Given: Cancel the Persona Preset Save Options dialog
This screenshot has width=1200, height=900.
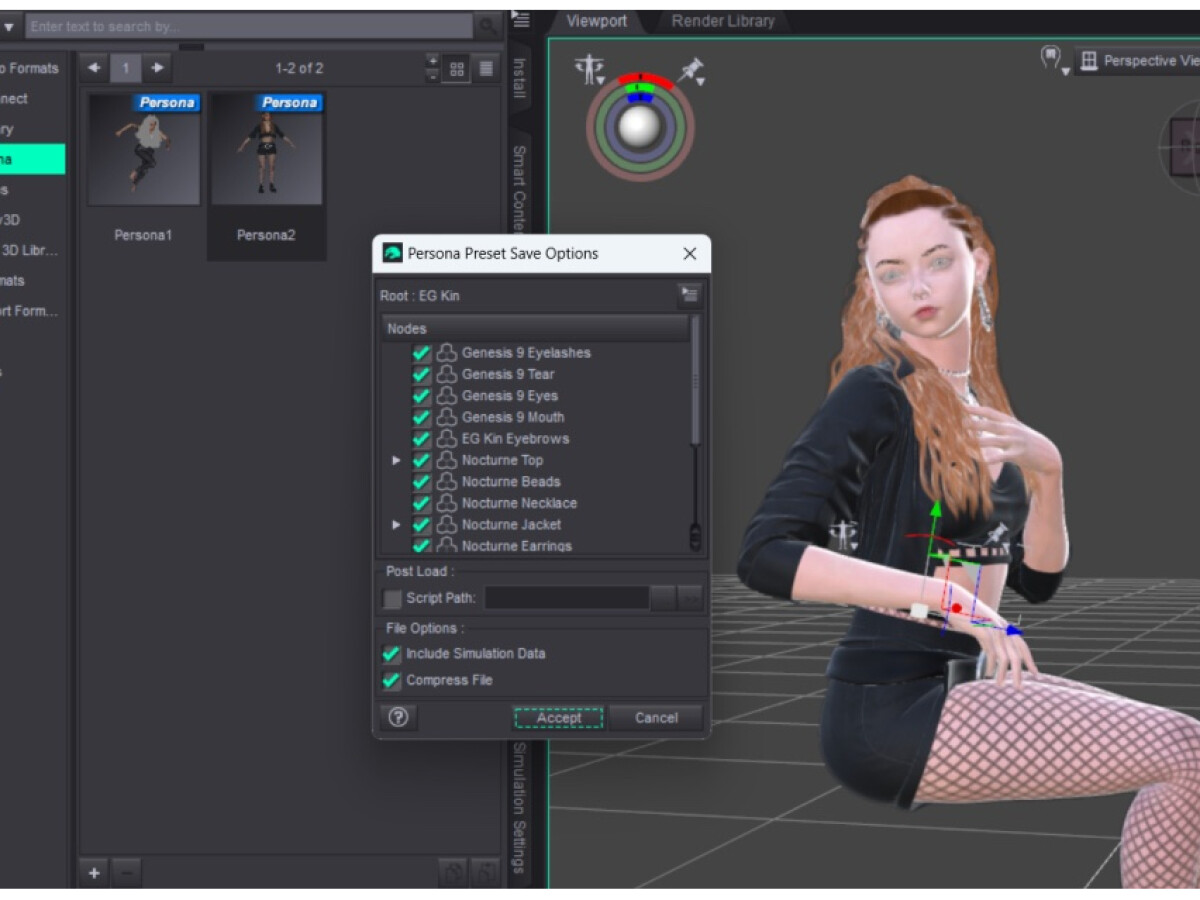Looking at the screenshot, I should (x=655, y=717).
